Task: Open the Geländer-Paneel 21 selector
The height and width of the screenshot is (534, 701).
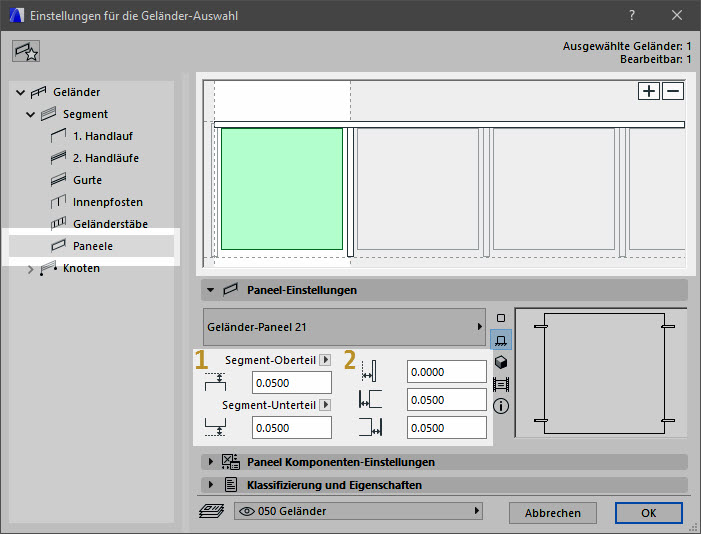Action: [344, 327]
